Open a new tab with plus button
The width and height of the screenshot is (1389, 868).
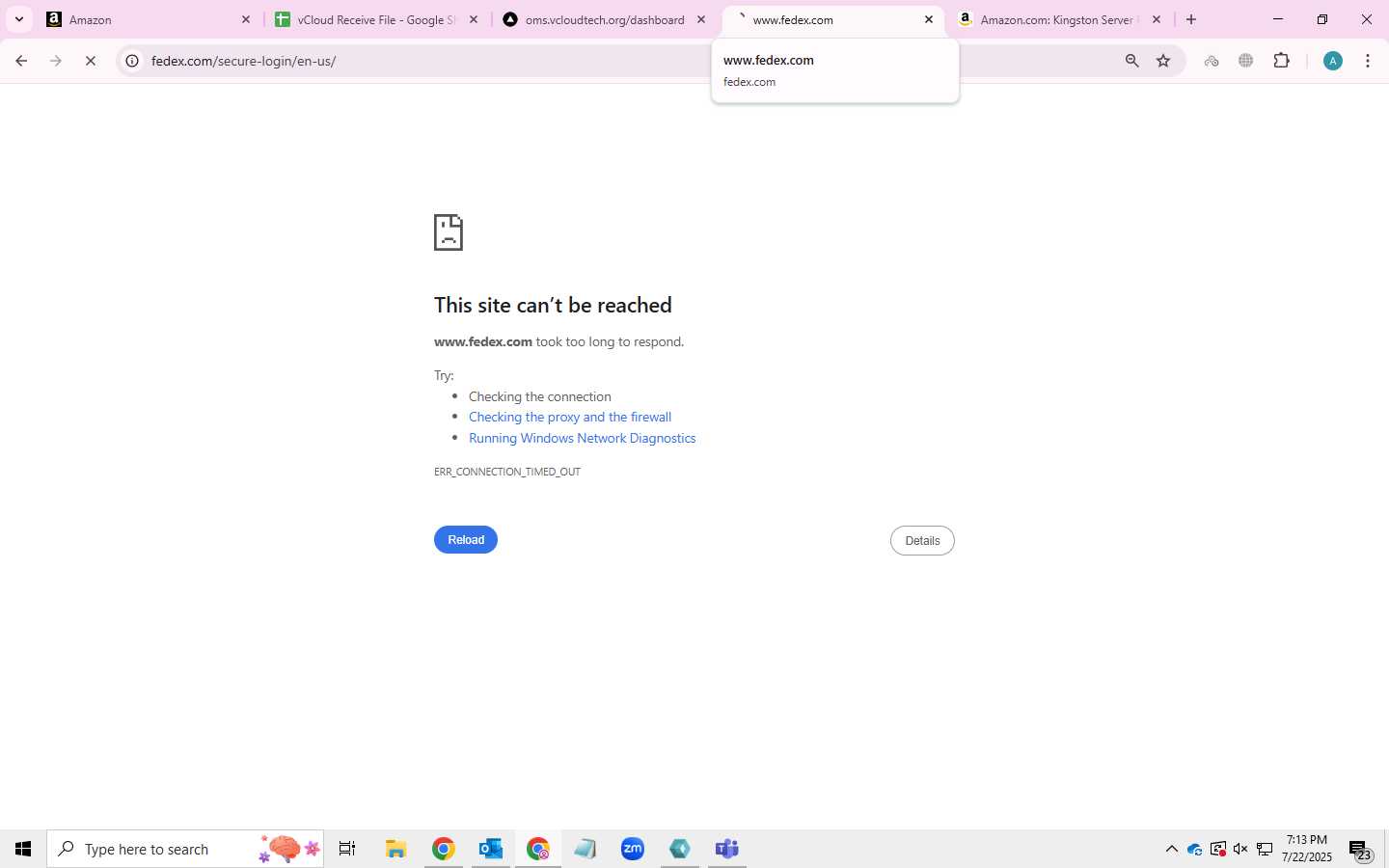tap(1191, 19)
